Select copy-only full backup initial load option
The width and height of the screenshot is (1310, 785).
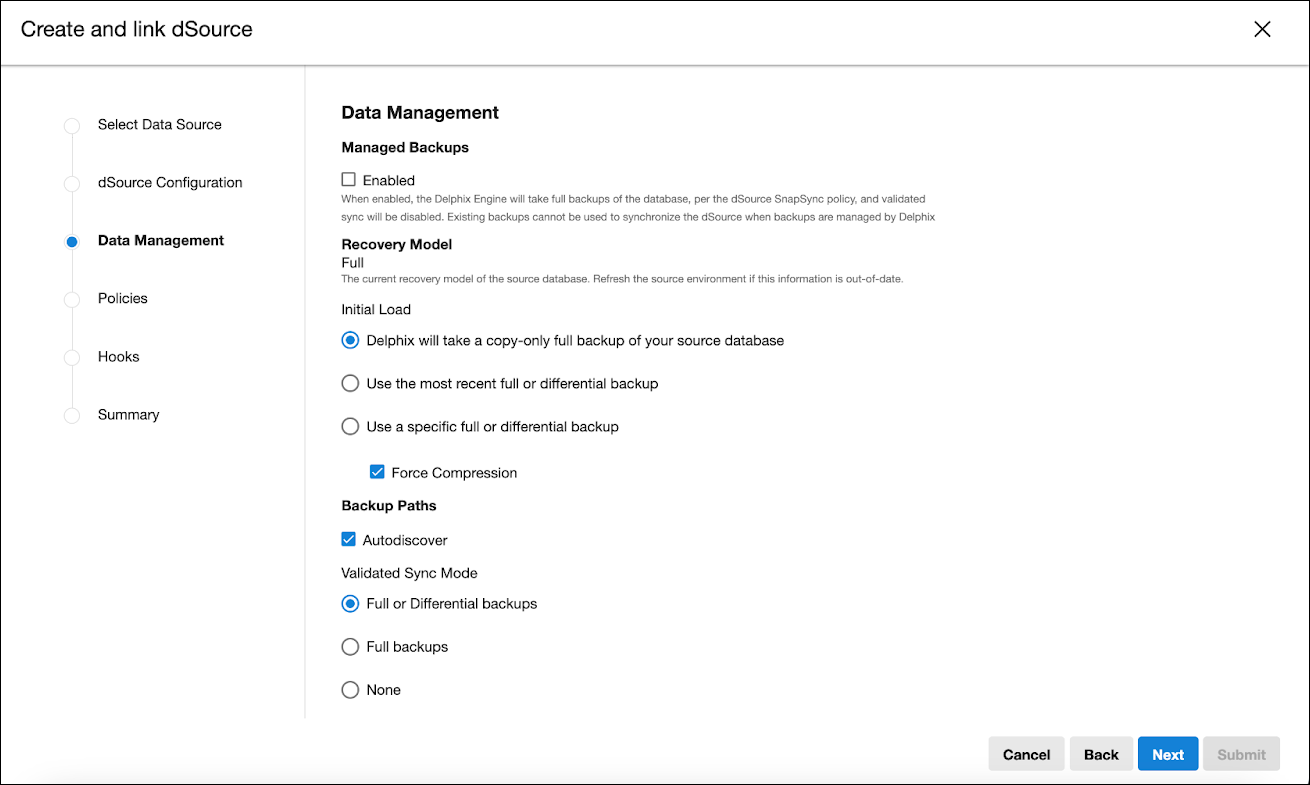[350, 340]
